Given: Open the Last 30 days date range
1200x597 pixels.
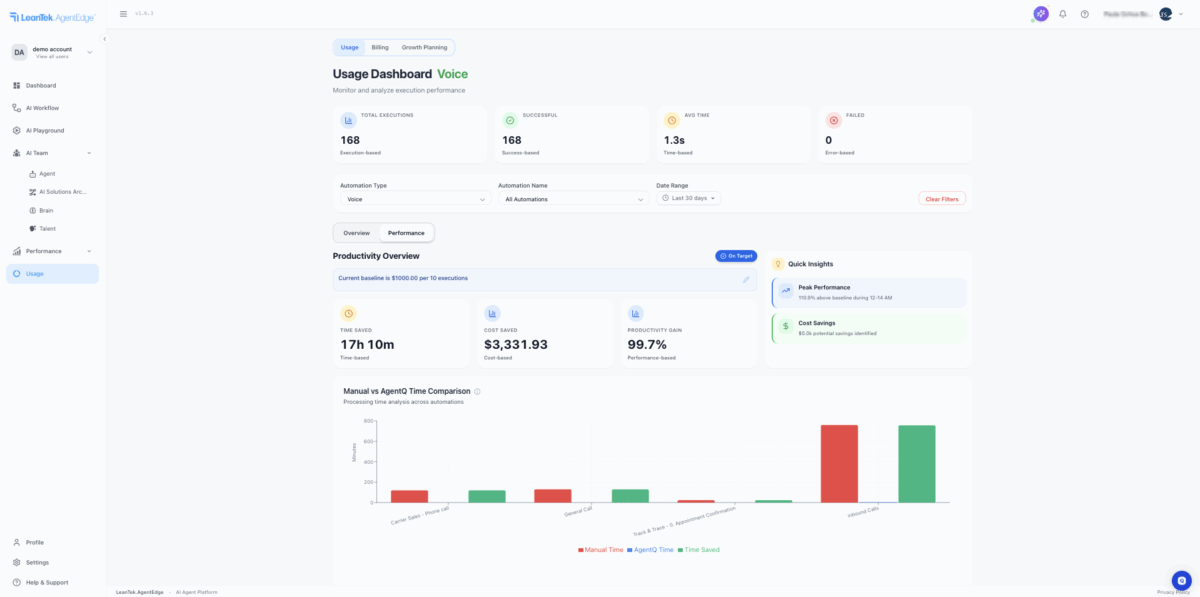Looking at the screenshot, I should pos(688,198).
